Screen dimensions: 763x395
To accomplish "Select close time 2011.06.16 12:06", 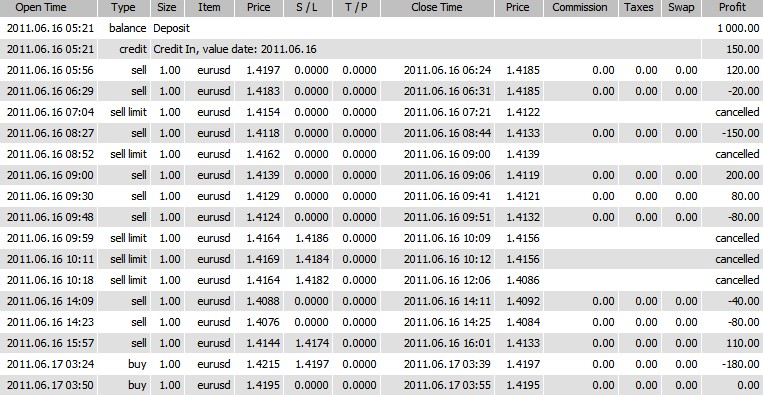I will [447, 280].
